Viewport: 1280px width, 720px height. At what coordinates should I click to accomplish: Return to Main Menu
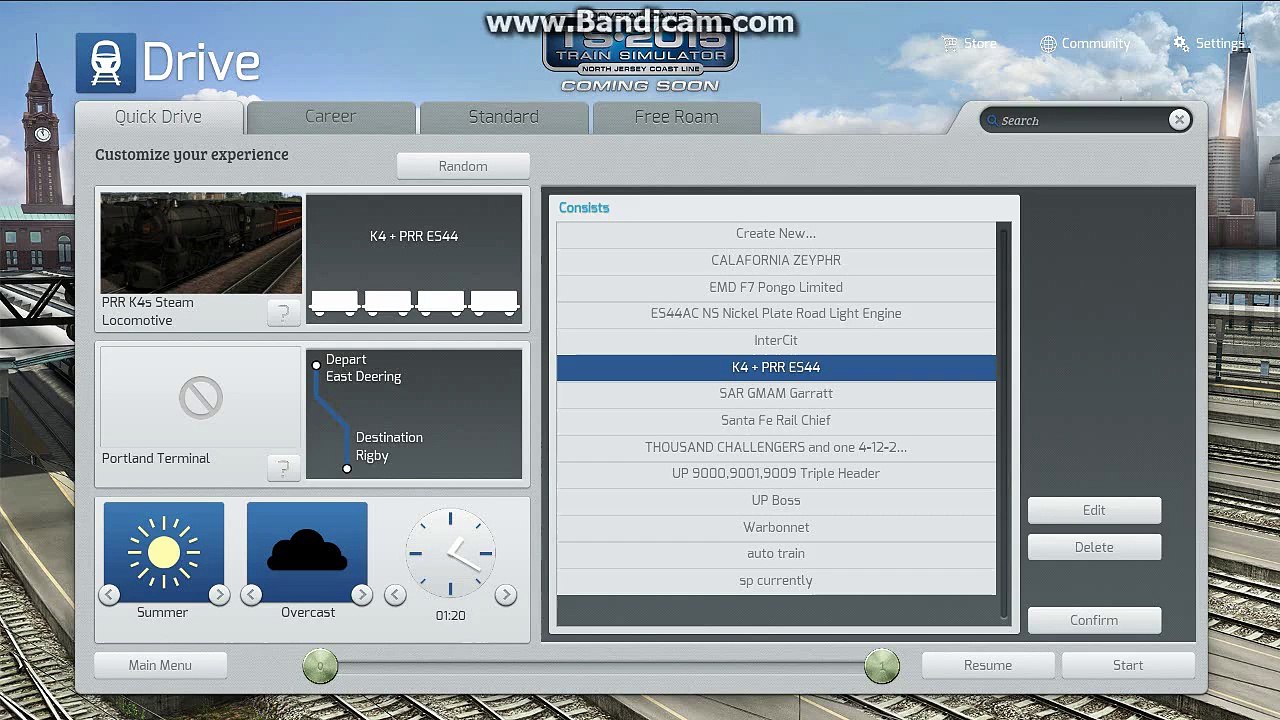pyautogui.click(x=160, y=665)
